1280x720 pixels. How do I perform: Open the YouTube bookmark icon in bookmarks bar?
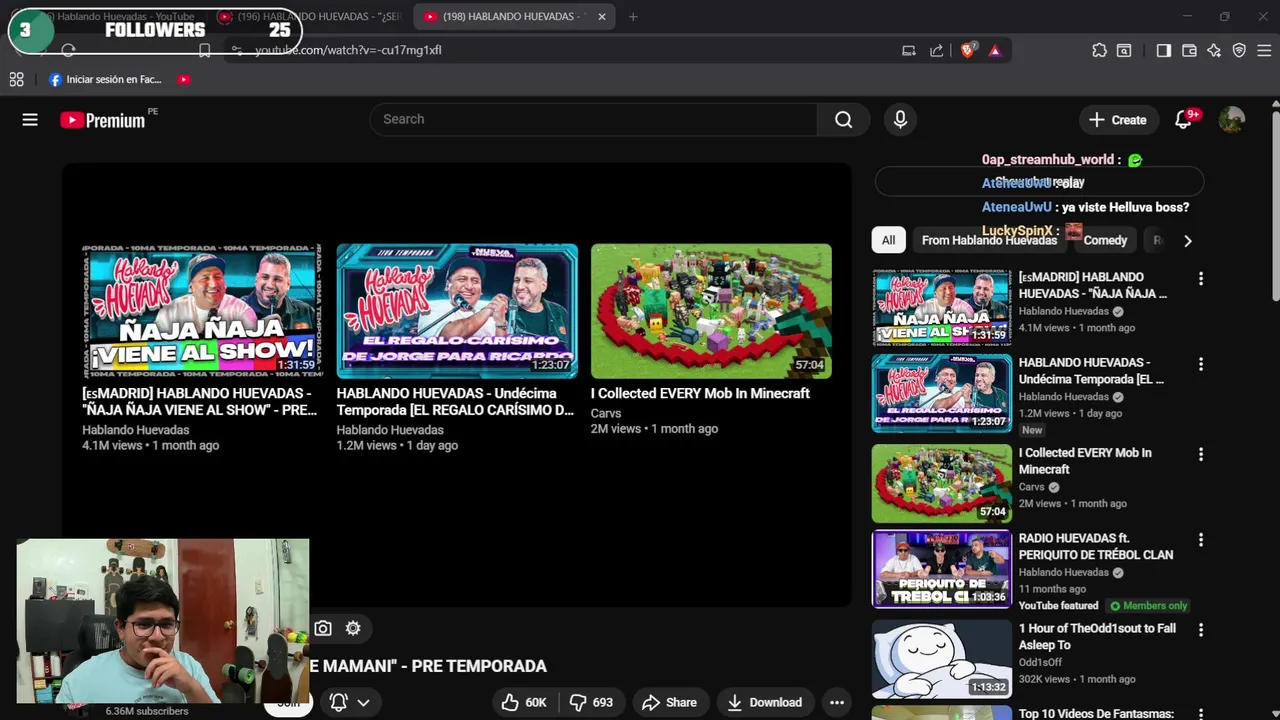[x=184, y=79]
